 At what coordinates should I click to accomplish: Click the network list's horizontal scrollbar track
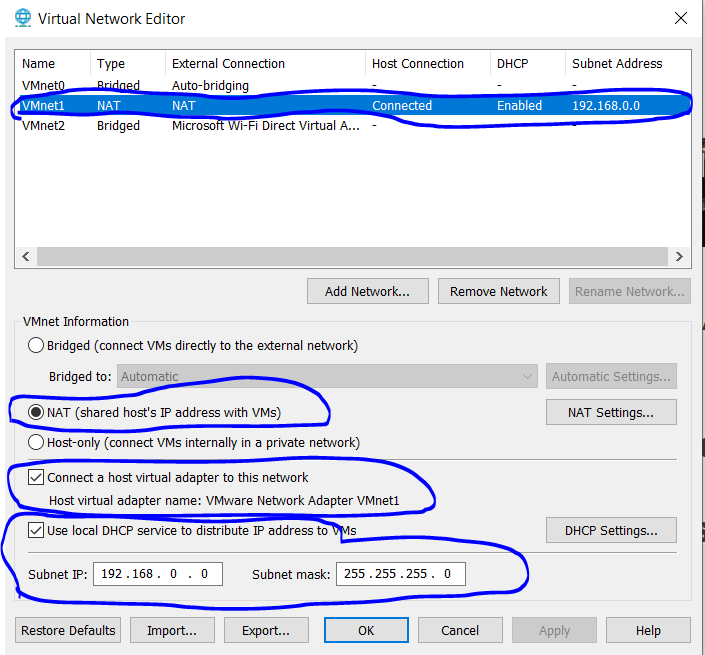pyautogui.click(x=352, y=256)
